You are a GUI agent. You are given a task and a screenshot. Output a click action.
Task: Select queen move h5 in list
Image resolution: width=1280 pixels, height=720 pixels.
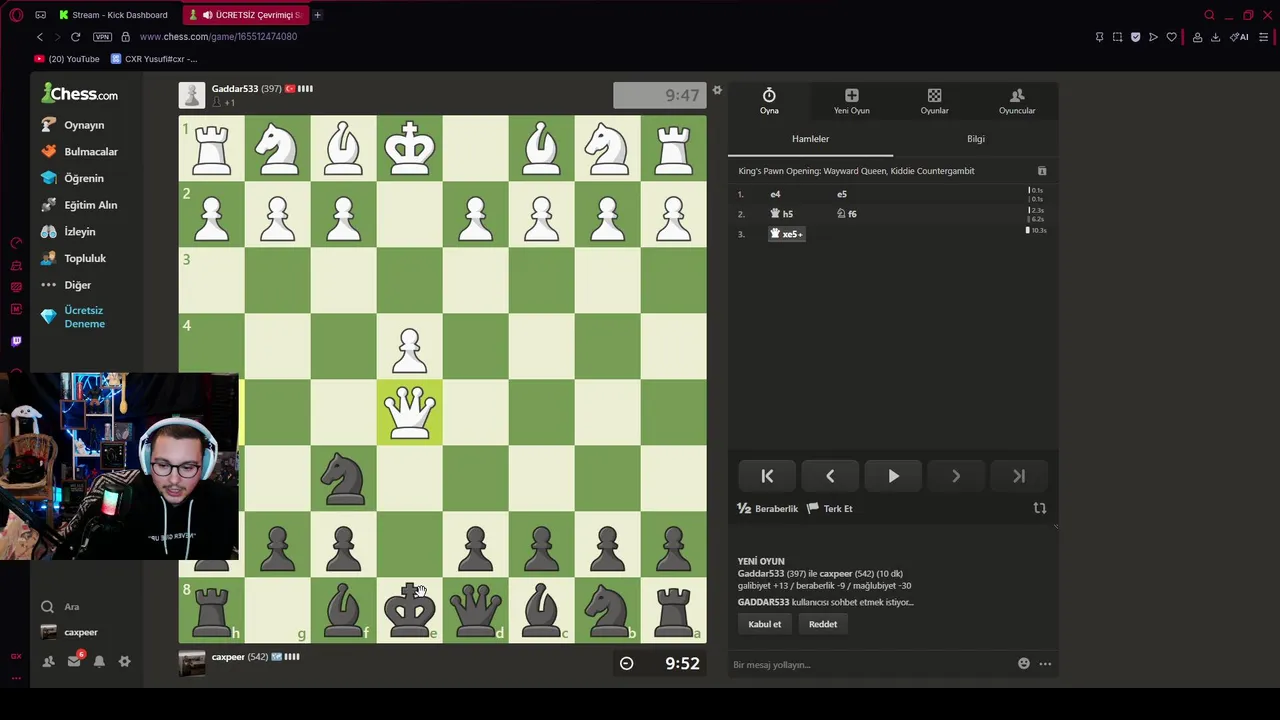pos(782,214)
